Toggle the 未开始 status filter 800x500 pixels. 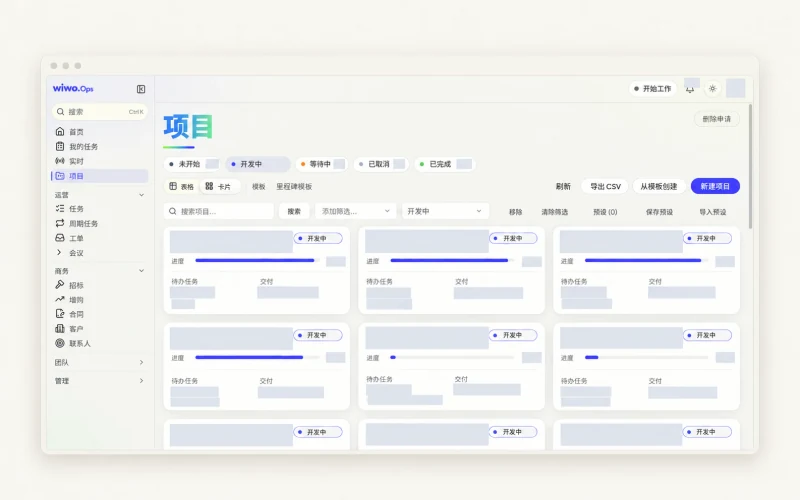[192, 164]
